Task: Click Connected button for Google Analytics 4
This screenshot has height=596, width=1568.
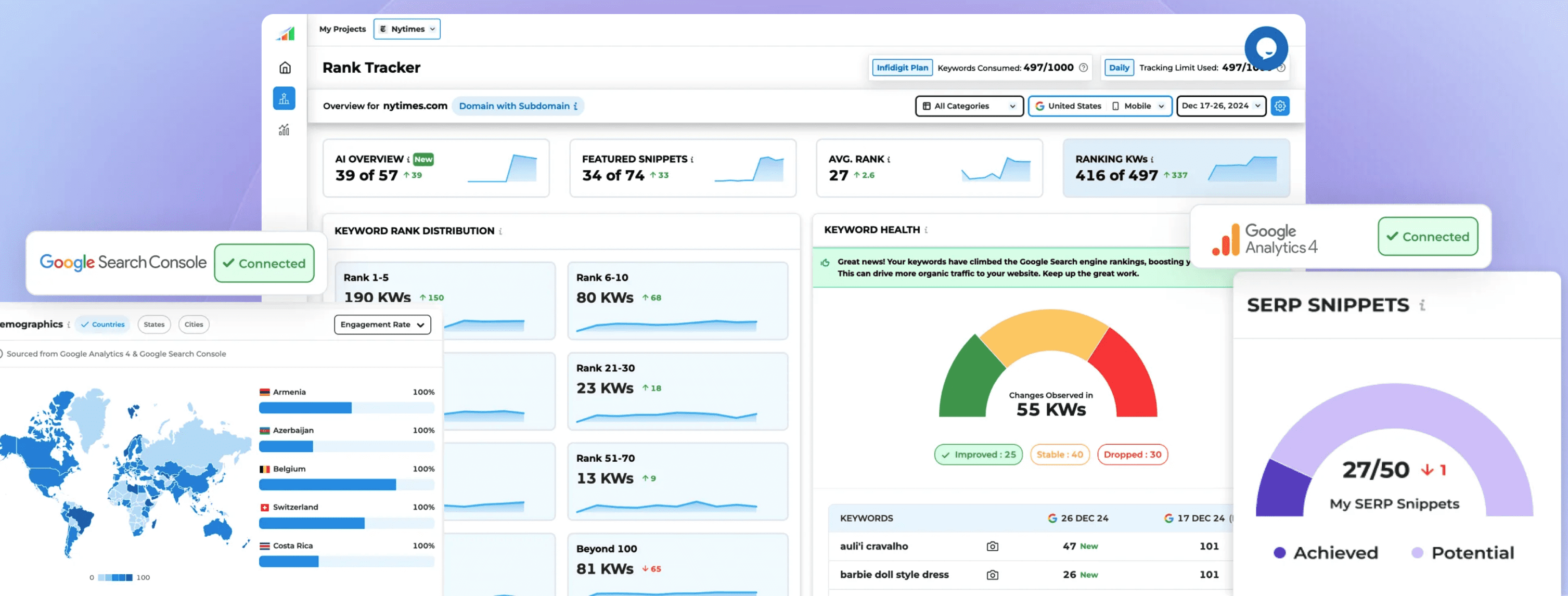Action: (1428, 237)
